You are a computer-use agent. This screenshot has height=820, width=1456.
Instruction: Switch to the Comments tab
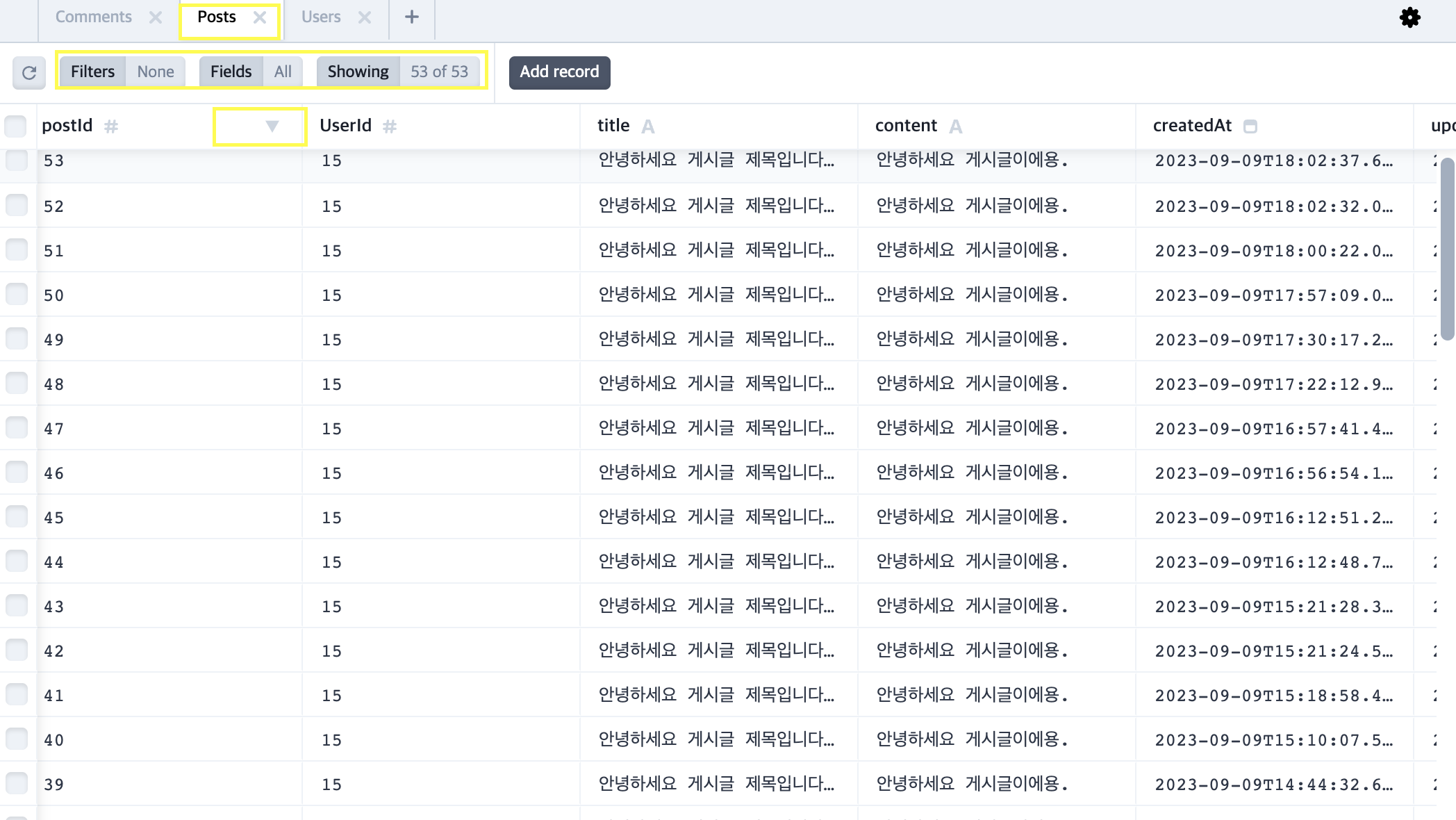(93, 17)
